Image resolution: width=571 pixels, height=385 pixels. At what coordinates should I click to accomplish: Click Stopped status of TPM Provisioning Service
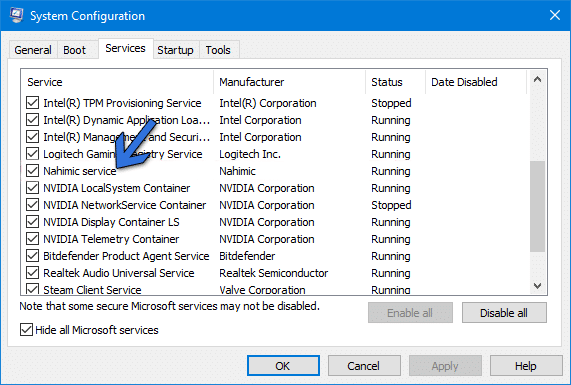tap(391, 103)
